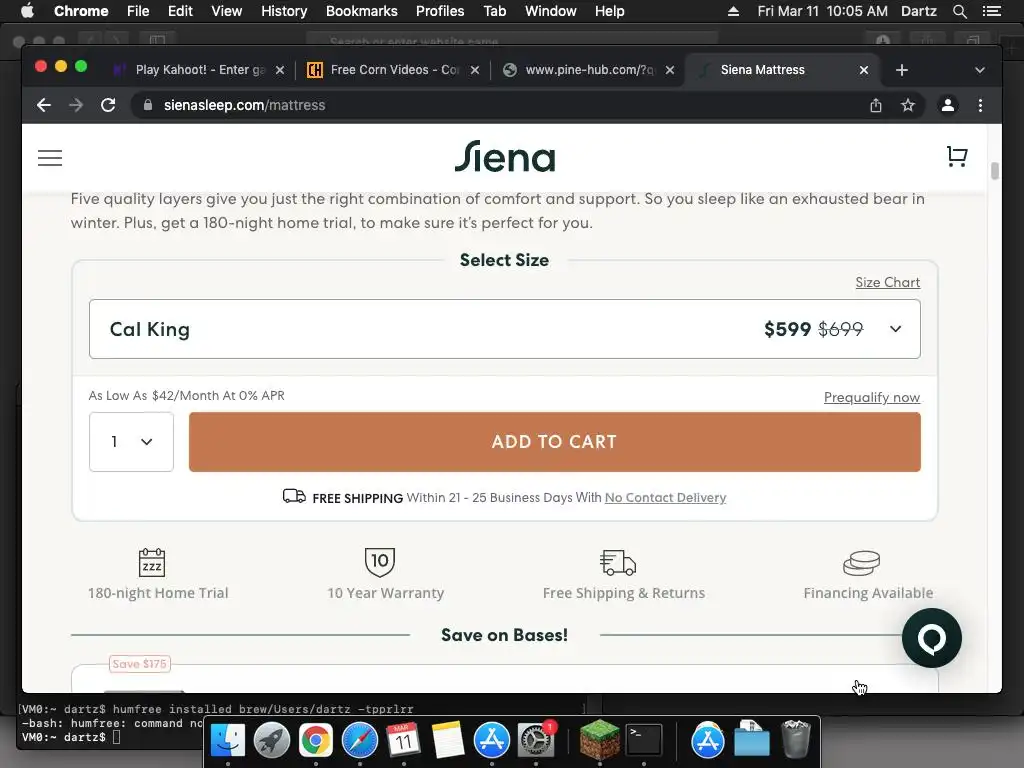Open the quantity dropdown showing 1

point(131,441)
